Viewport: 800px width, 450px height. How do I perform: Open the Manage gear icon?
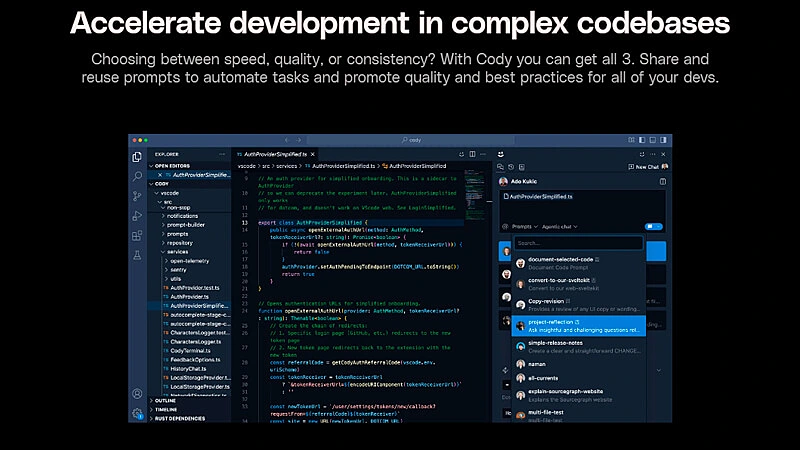coord(137,413)
